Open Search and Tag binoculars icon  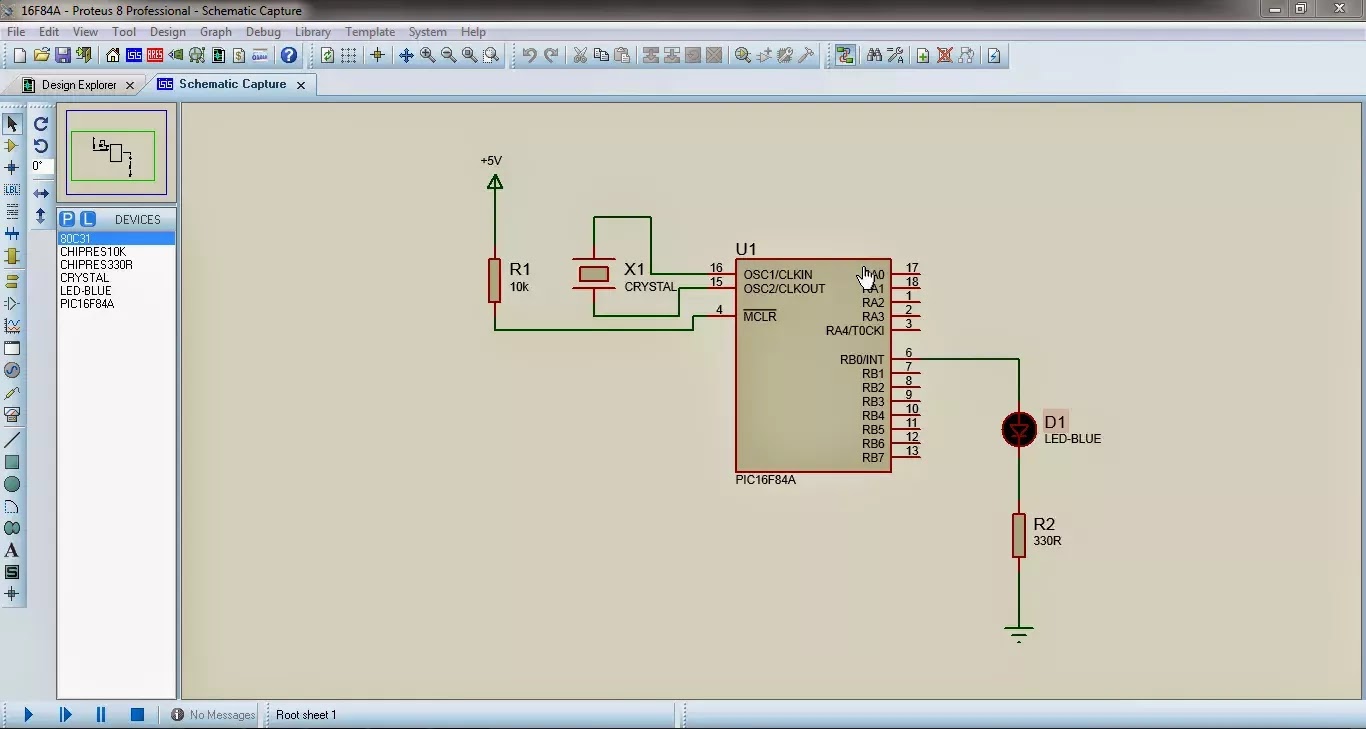[x=874, y=55]
